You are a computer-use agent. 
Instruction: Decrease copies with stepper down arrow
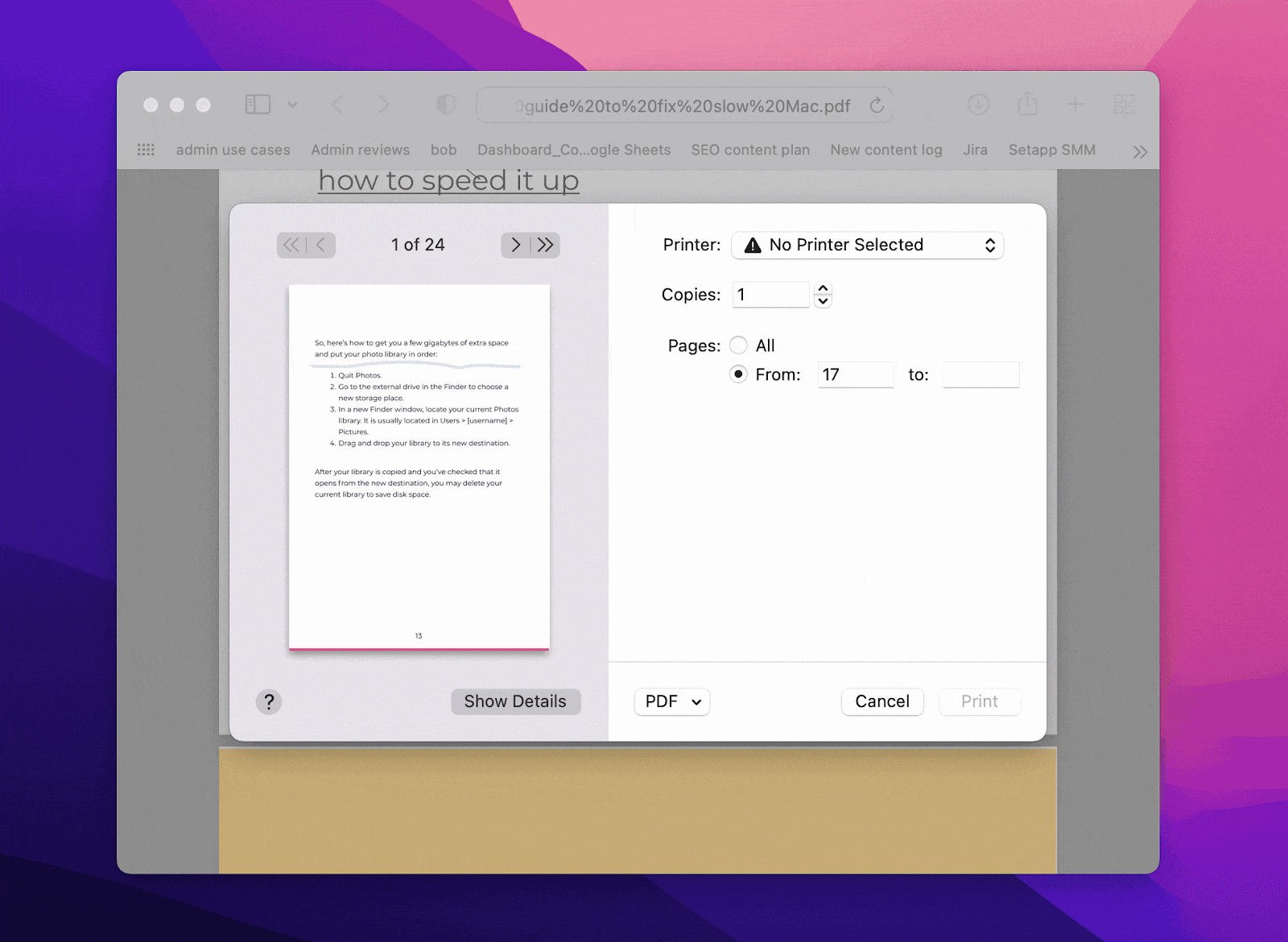point(823,301)
